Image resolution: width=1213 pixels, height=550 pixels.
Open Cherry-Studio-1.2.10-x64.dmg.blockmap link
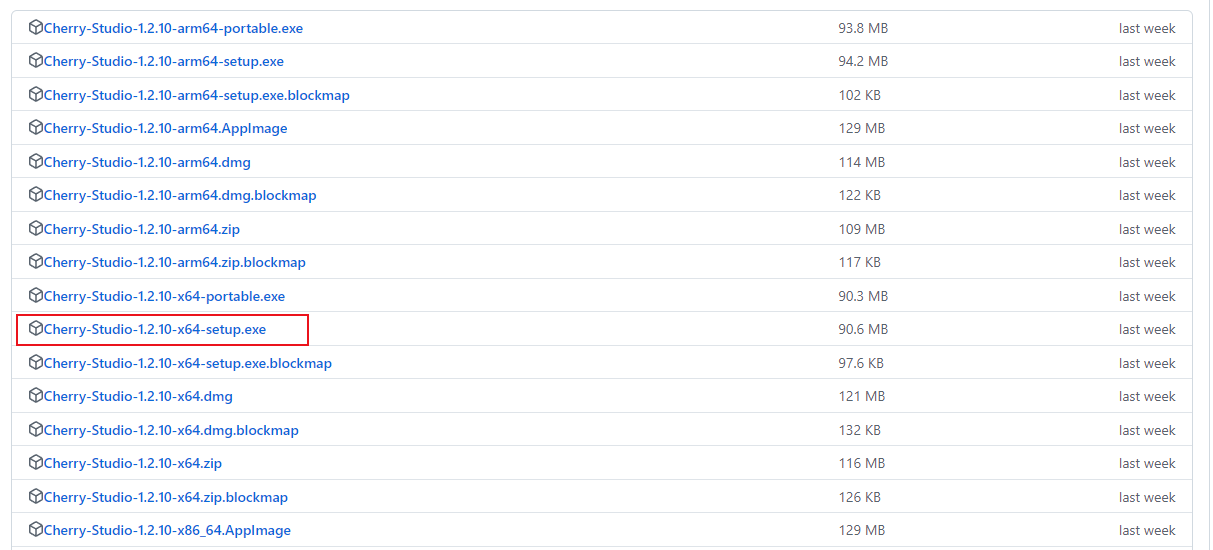pyautogui.click(x=171, y=430)
